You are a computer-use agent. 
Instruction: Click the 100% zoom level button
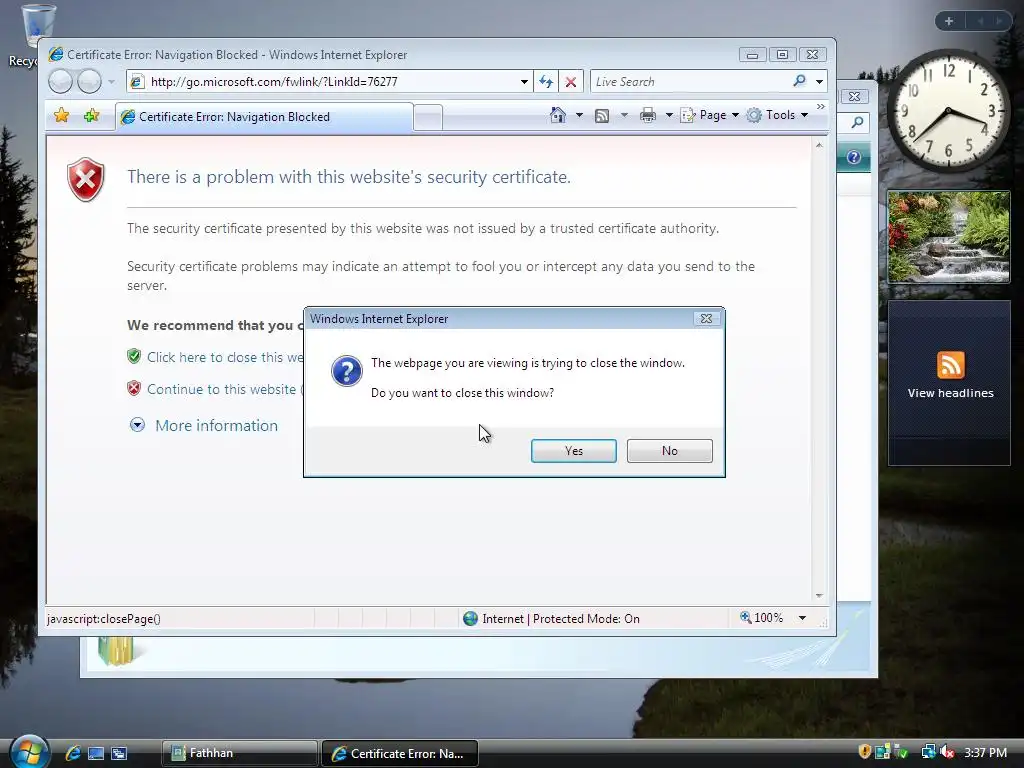(762, 618)
